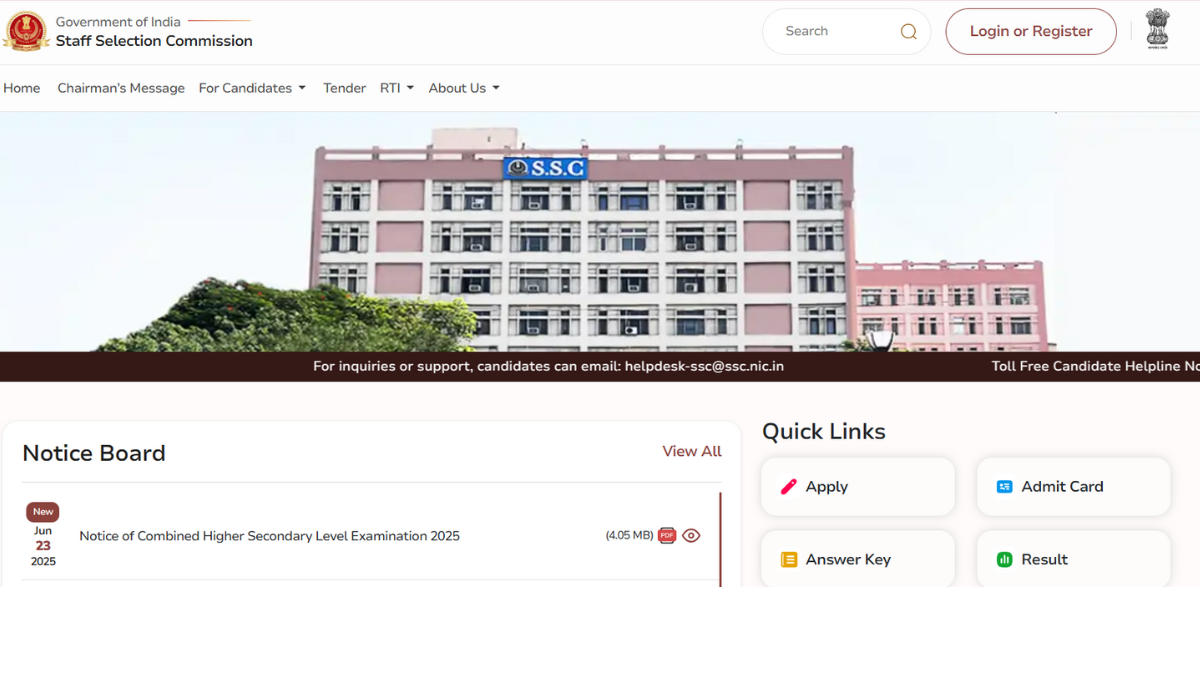
Task: Click the Notice Board heading
Action: coord(94,453)
